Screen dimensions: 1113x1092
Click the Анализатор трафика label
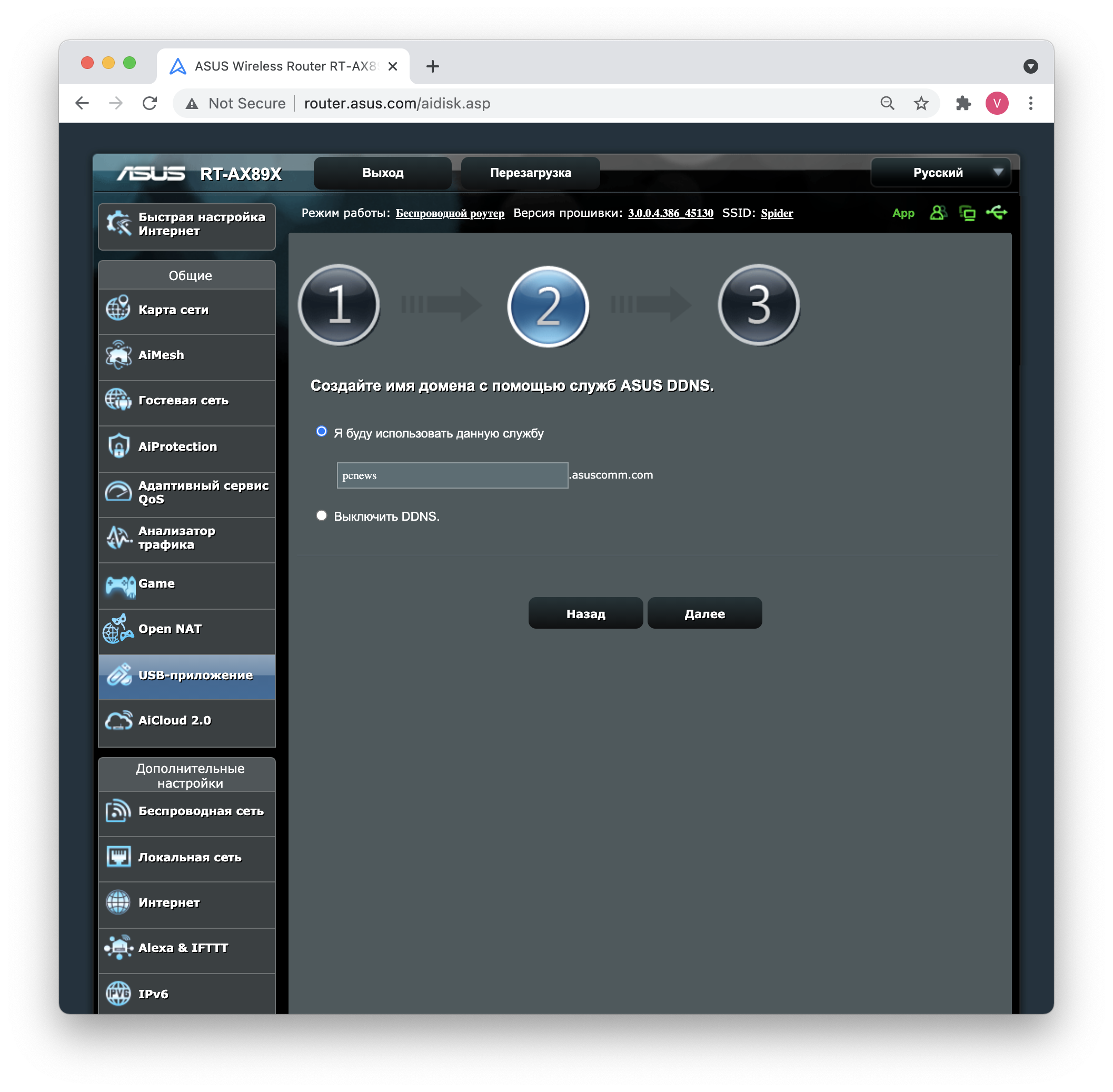point(176,538)
